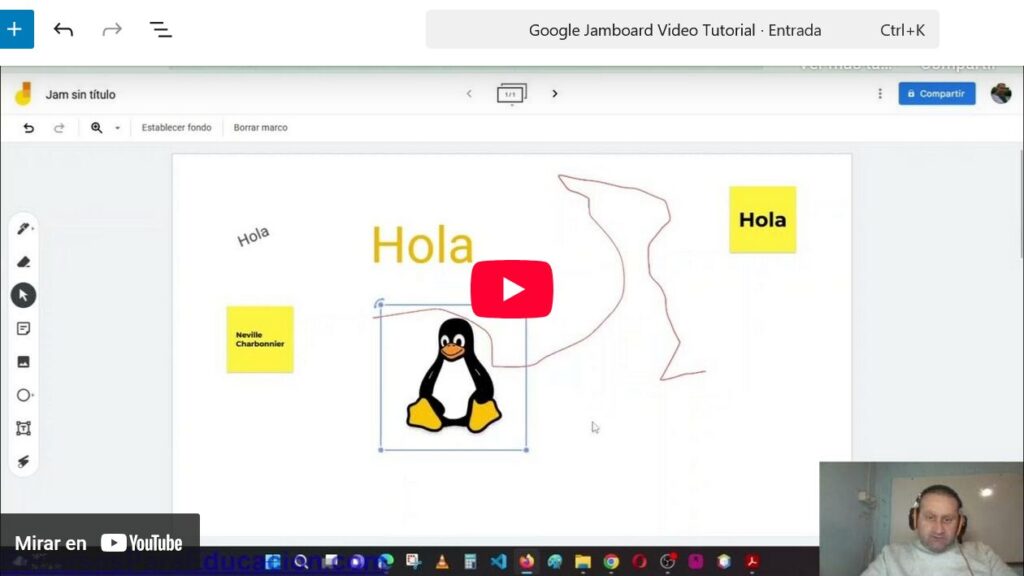The image size is (1024, 576).
Task: Go to next frame with right chevron
Action: (x=555, y=93)
